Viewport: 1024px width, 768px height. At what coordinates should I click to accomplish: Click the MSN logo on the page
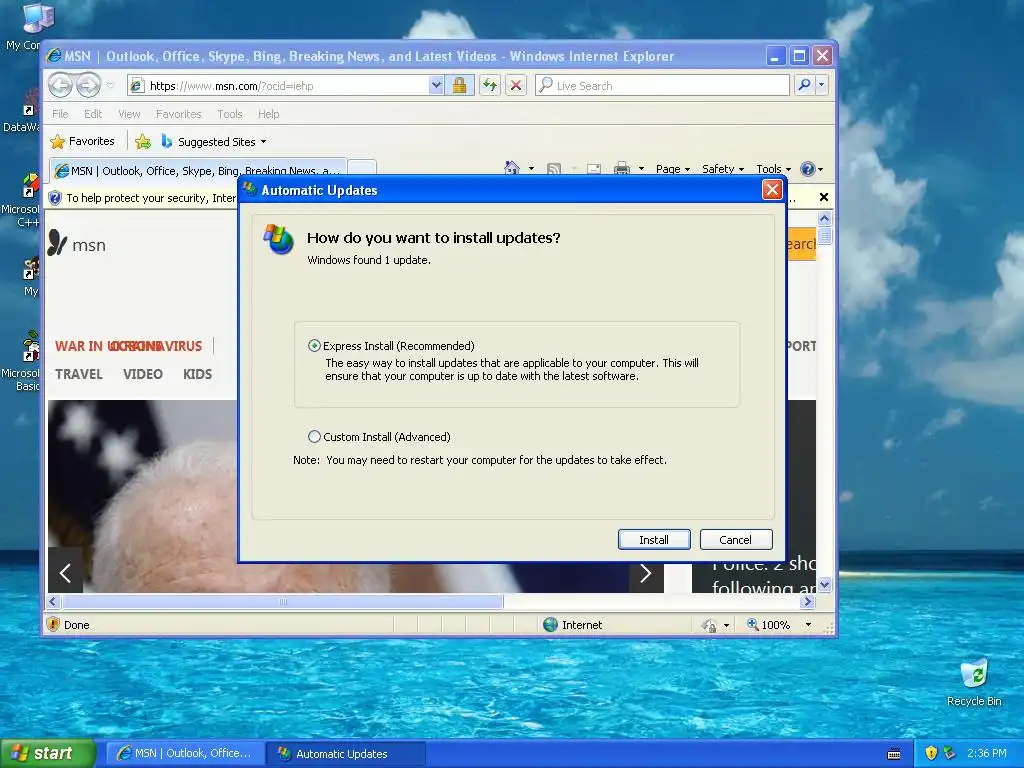(x=76, y=244)
